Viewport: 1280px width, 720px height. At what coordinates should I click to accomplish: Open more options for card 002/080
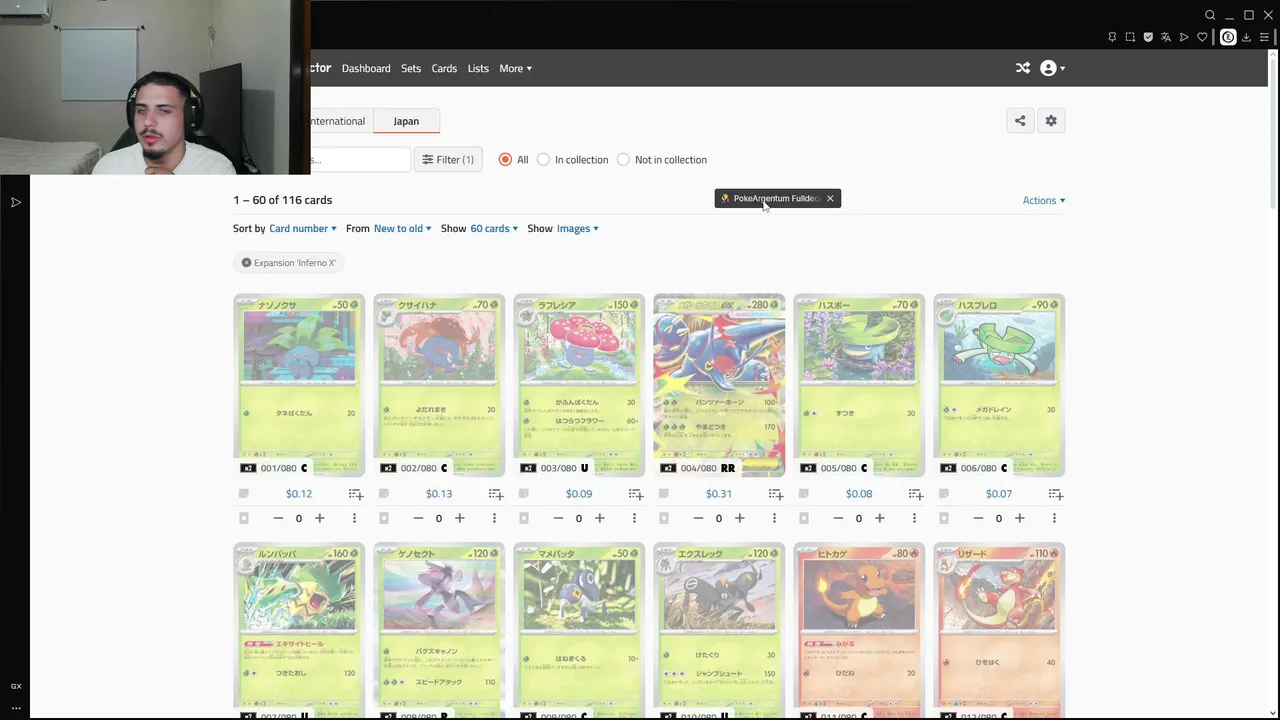point(494,518)
